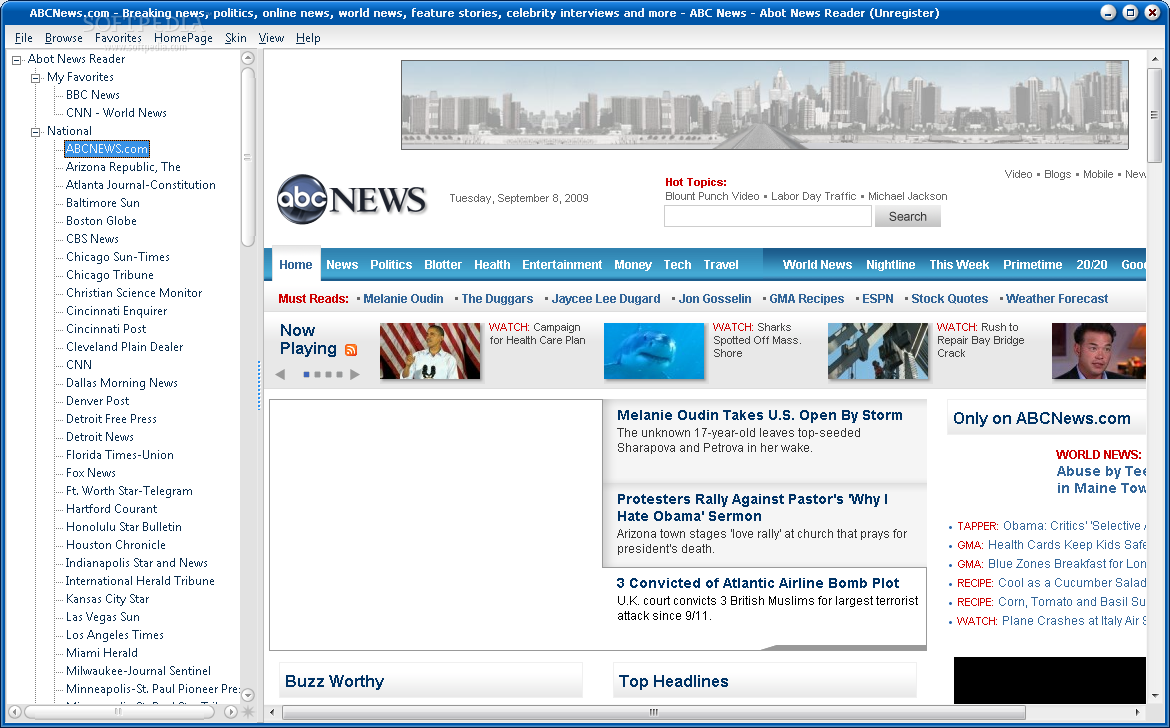Select CBS News in the list
Viewport: 1170px width, 728px height.
(92, 239)
